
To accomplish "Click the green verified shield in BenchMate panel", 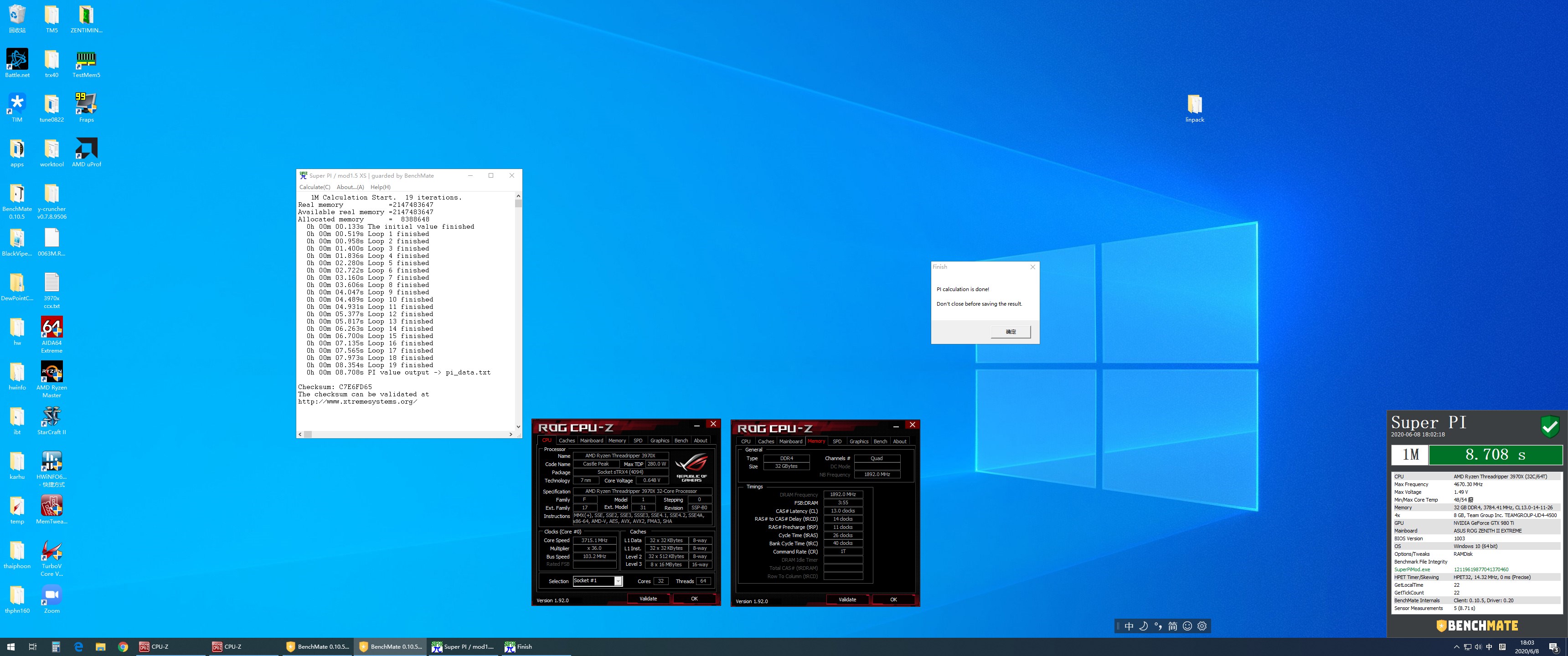I will point(1550,426).
